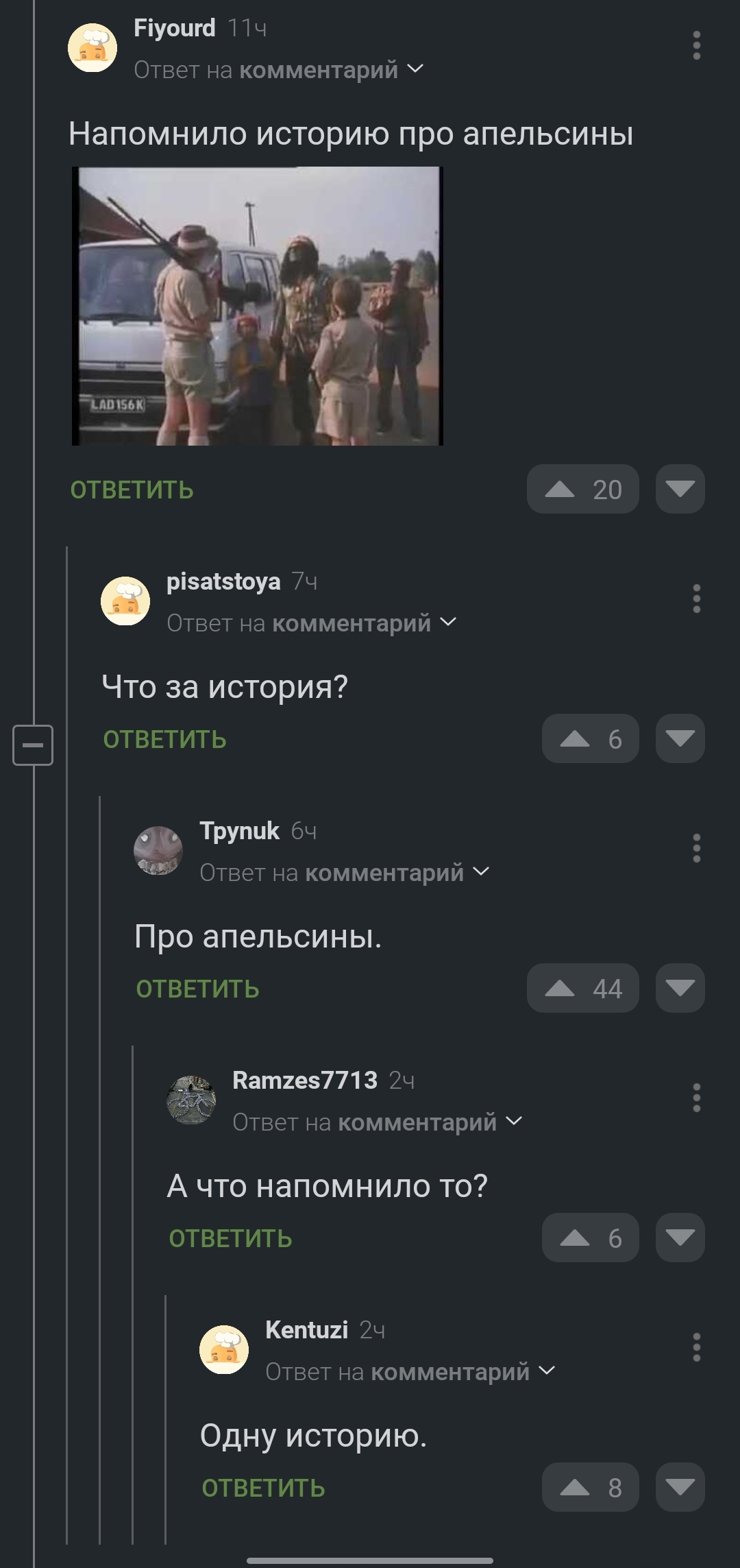
Task: Open Tpynuk's profile avatar
Action: click(x=158, y=850)
